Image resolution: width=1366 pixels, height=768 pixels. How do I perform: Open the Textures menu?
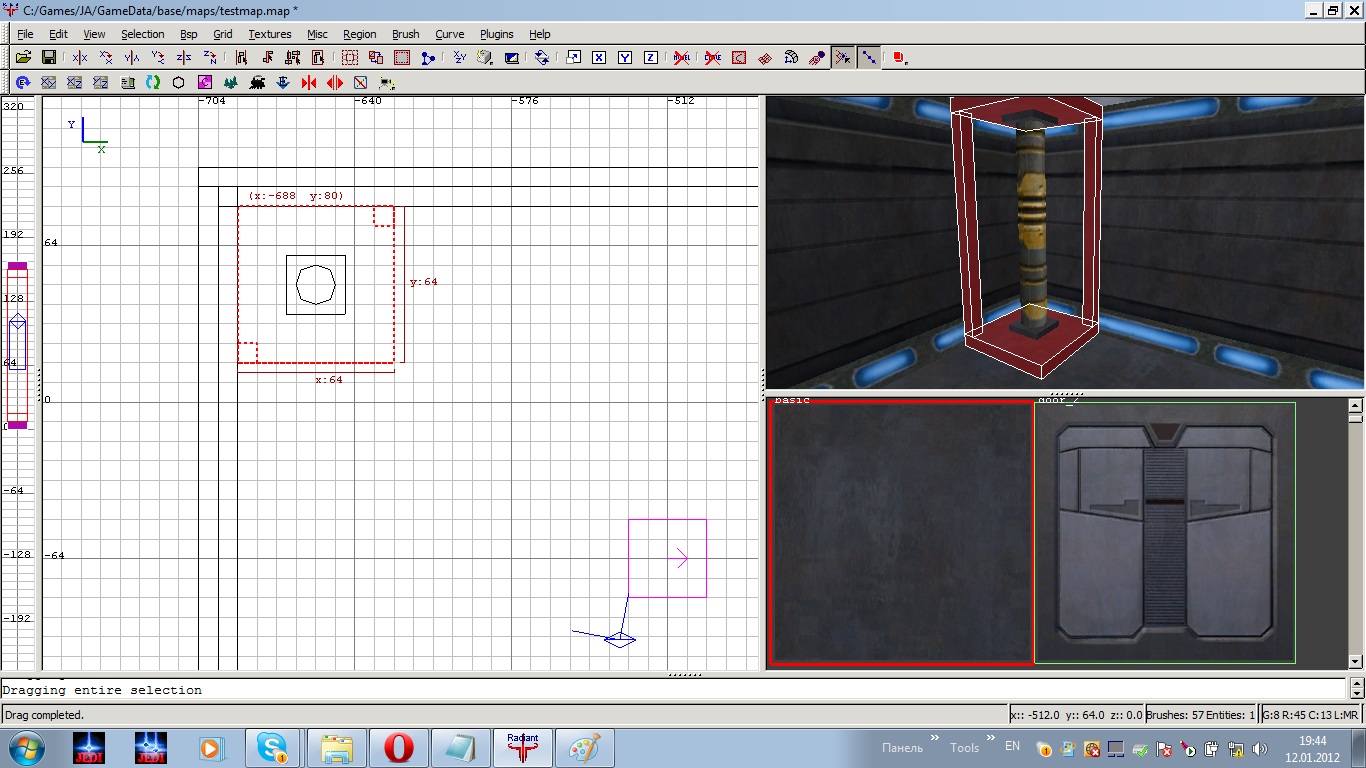[270, 34]
